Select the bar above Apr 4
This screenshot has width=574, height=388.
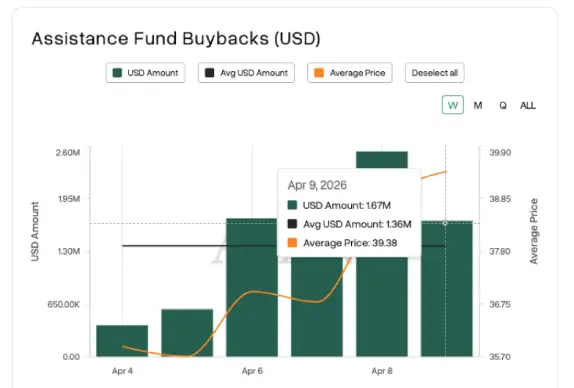[x=122, y=341]
